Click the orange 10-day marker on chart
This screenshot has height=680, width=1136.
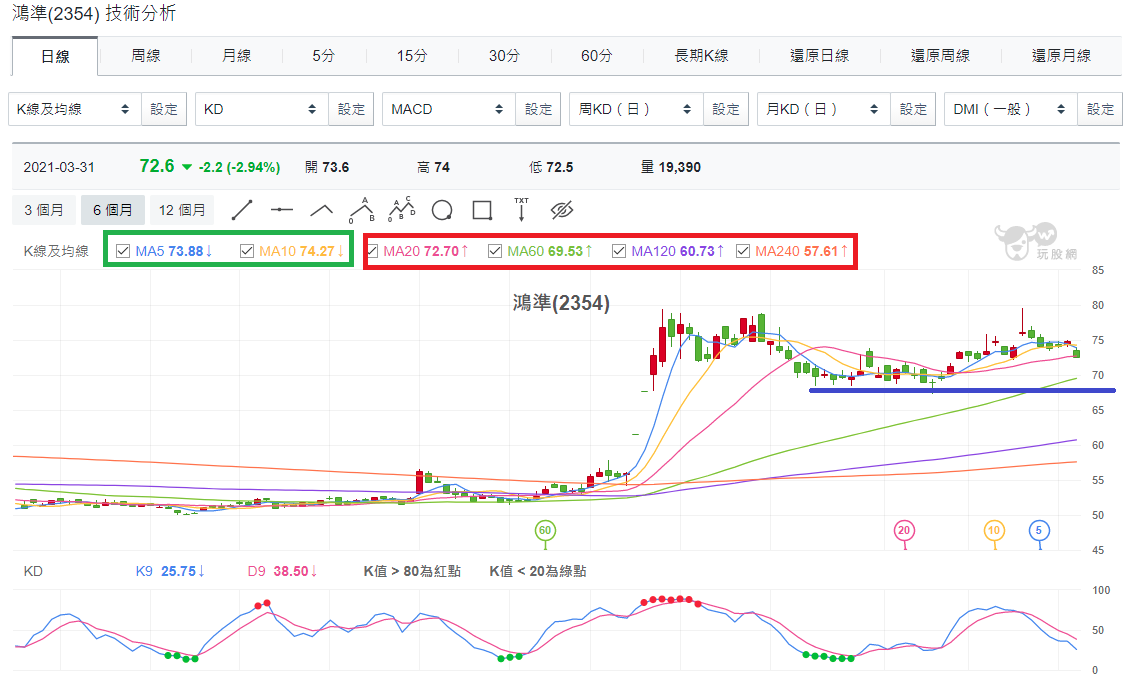(994, 530)
